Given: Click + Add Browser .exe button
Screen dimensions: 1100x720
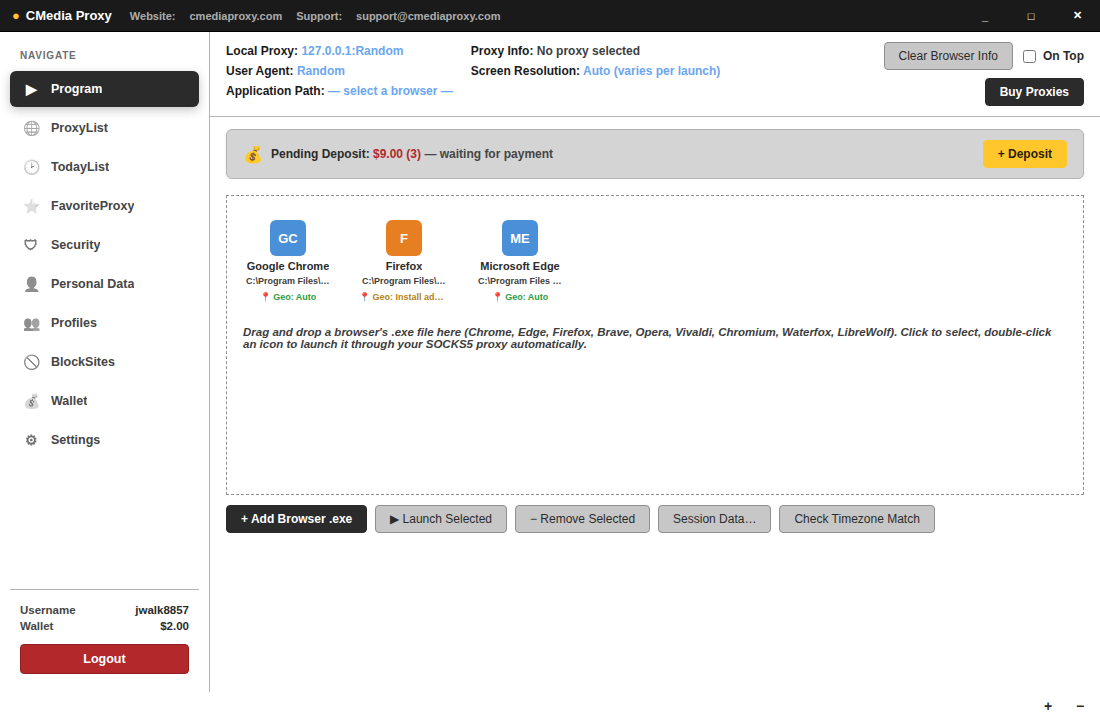Looking at the screenshot, I should click(296, 519).
